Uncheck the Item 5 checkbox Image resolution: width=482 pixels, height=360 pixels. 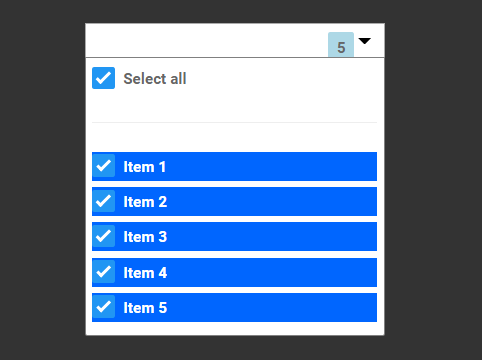pyautogui.click(x=103, y=306)
